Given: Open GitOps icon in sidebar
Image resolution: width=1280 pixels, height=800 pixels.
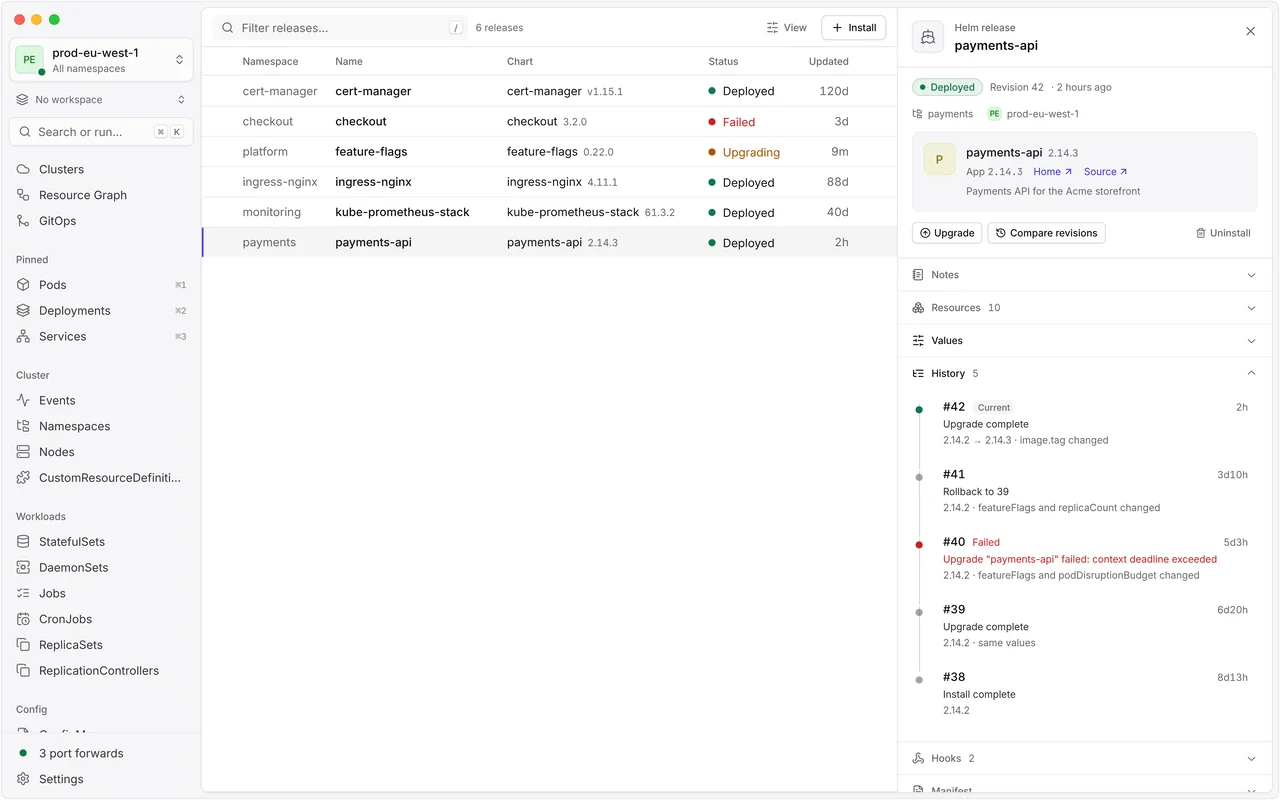Looking at the screenshot, I should 23,221.
